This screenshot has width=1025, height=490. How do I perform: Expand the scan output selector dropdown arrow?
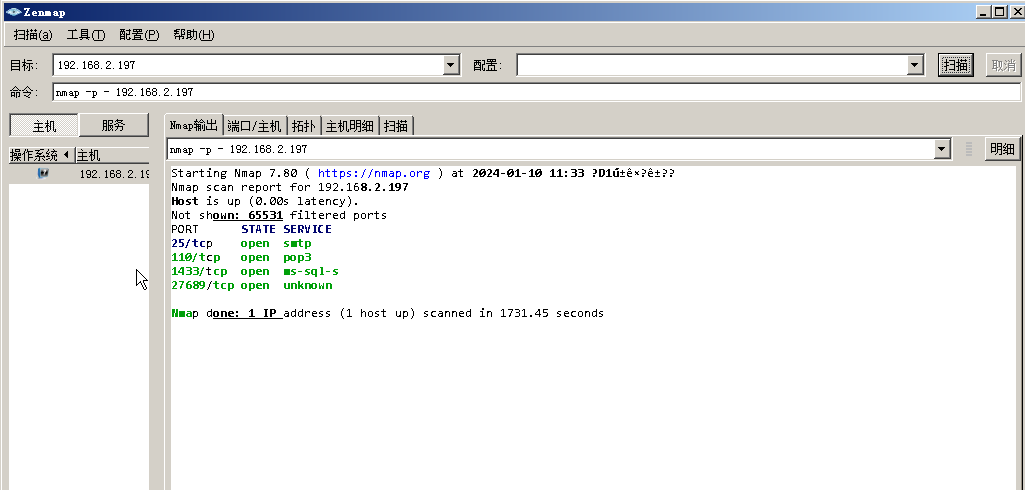941,149
